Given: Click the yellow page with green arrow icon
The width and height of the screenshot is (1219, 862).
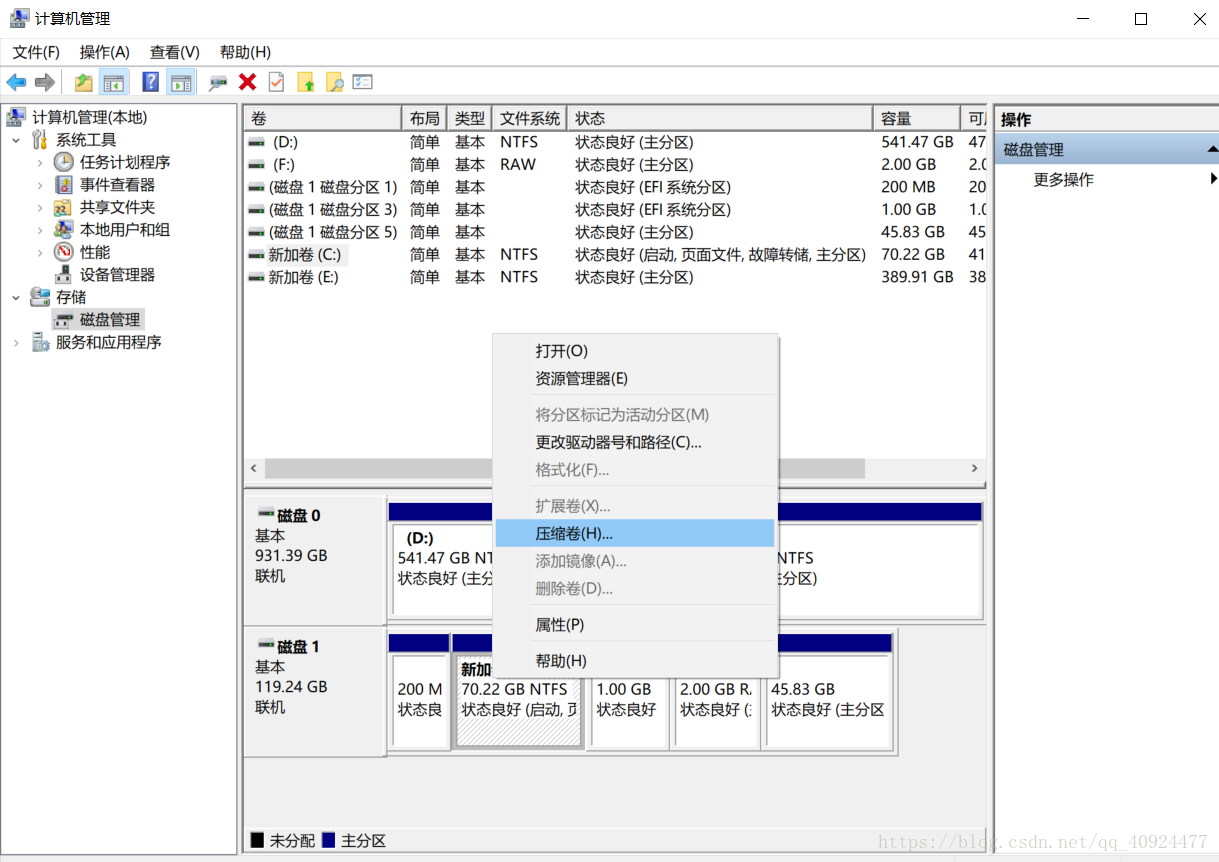Looking at the screenshot, I should pyautogui.click(x=305, y=82).
